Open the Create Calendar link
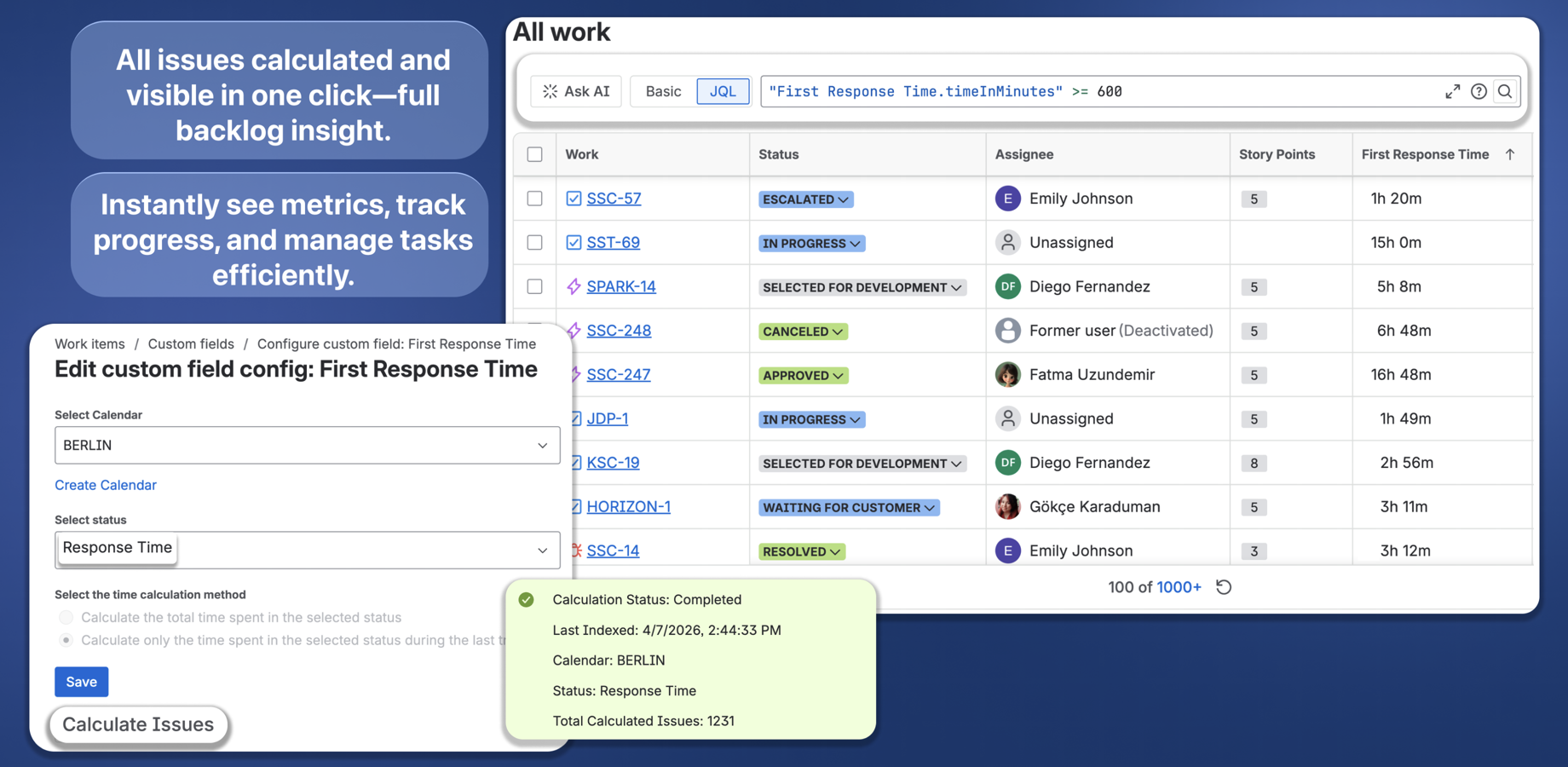Viewport: 1568px width, 767px height. click(x=105, y=485)
